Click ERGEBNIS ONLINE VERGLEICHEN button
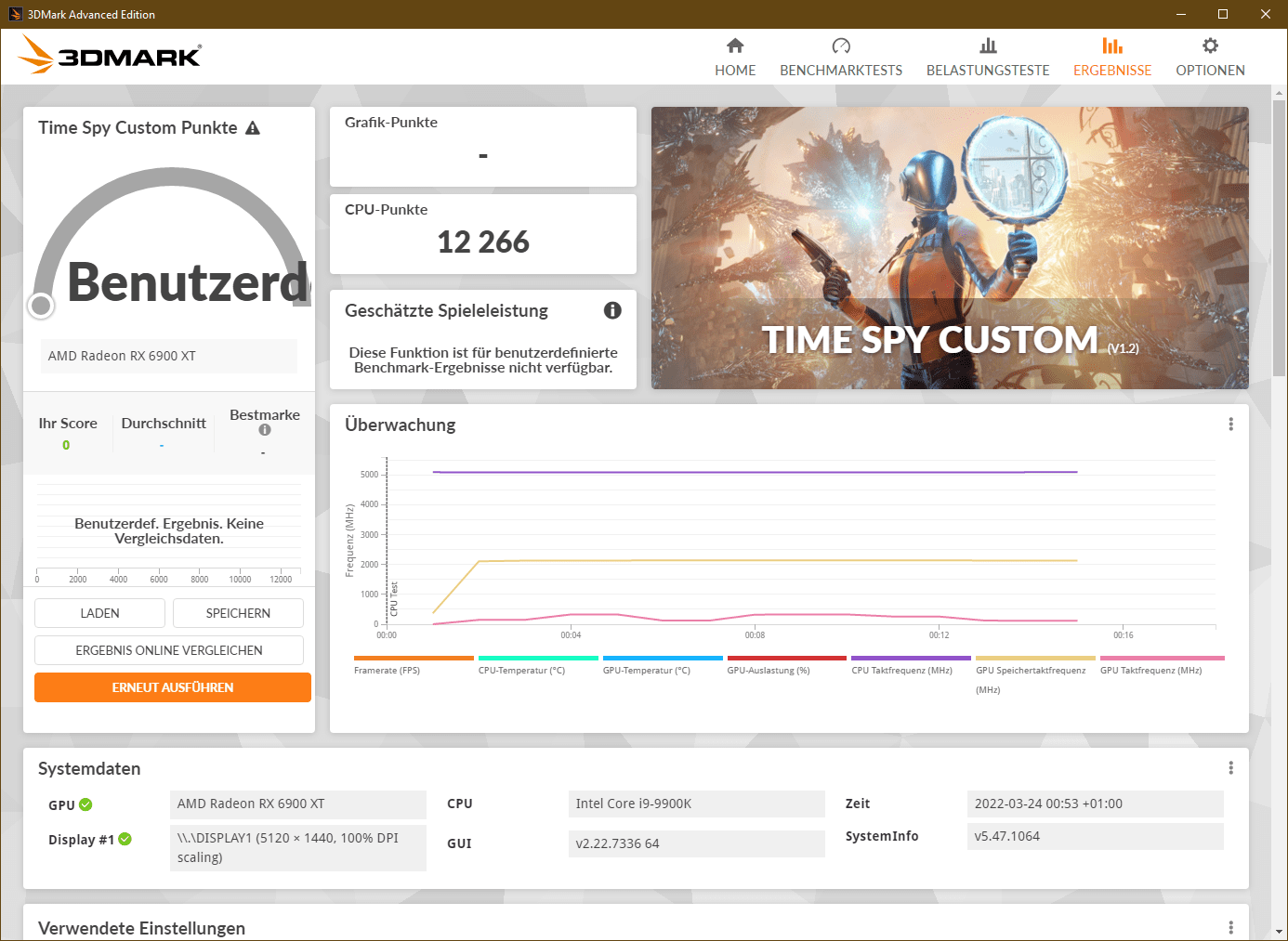This screenshot has width=1288, height=941. 169,650
